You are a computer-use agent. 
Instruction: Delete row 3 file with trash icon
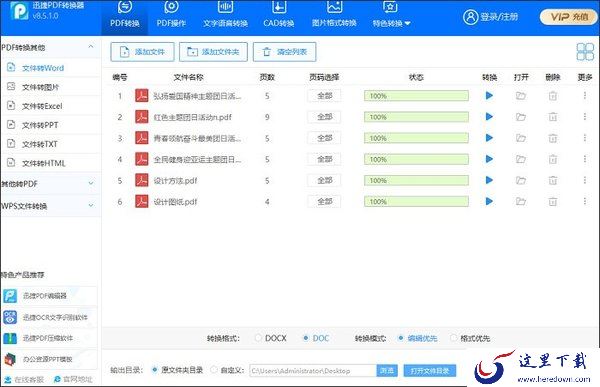click(553, 138)
